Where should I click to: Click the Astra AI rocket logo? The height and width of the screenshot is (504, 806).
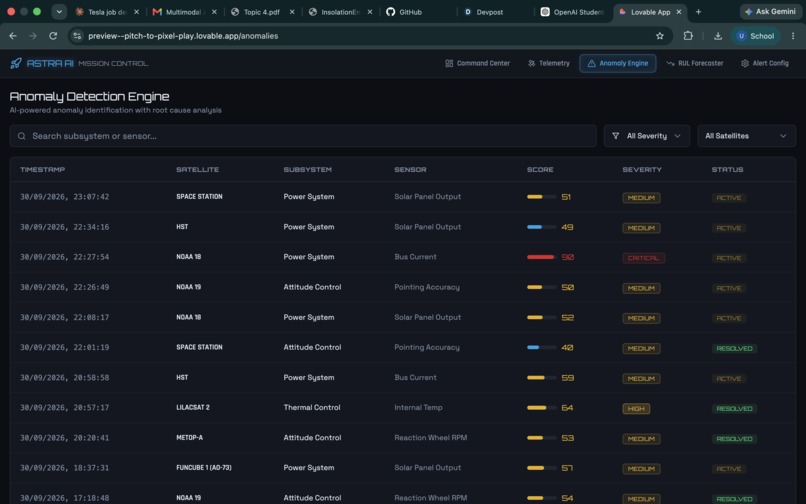click(x=16, y=63)
